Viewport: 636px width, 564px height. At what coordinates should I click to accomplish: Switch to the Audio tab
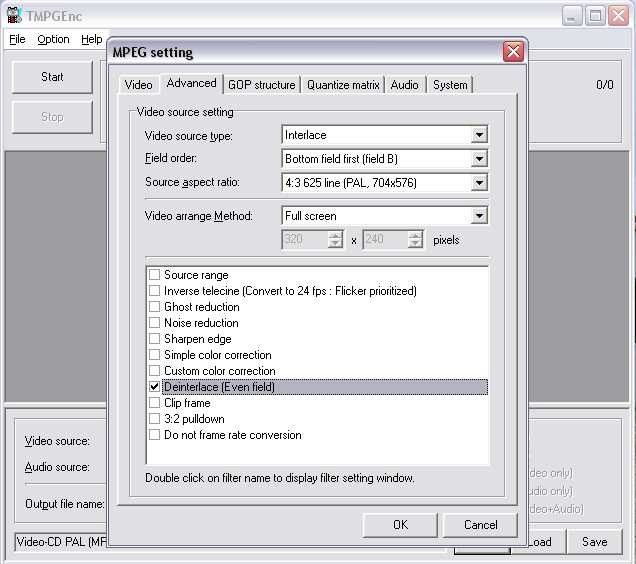coord(404,85)
